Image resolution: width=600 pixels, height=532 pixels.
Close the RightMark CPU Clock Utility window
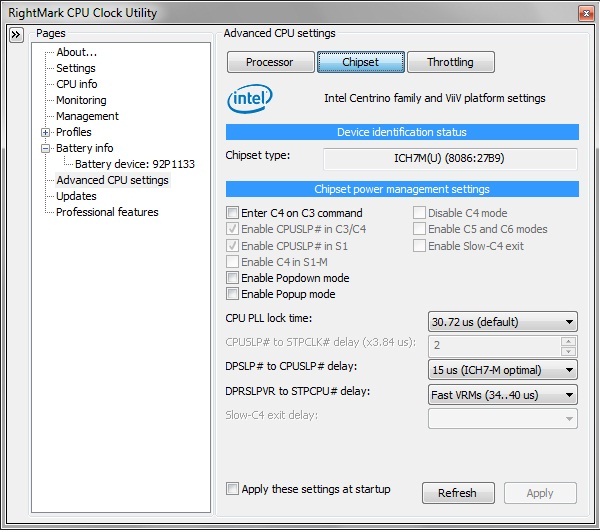point(586,14)
